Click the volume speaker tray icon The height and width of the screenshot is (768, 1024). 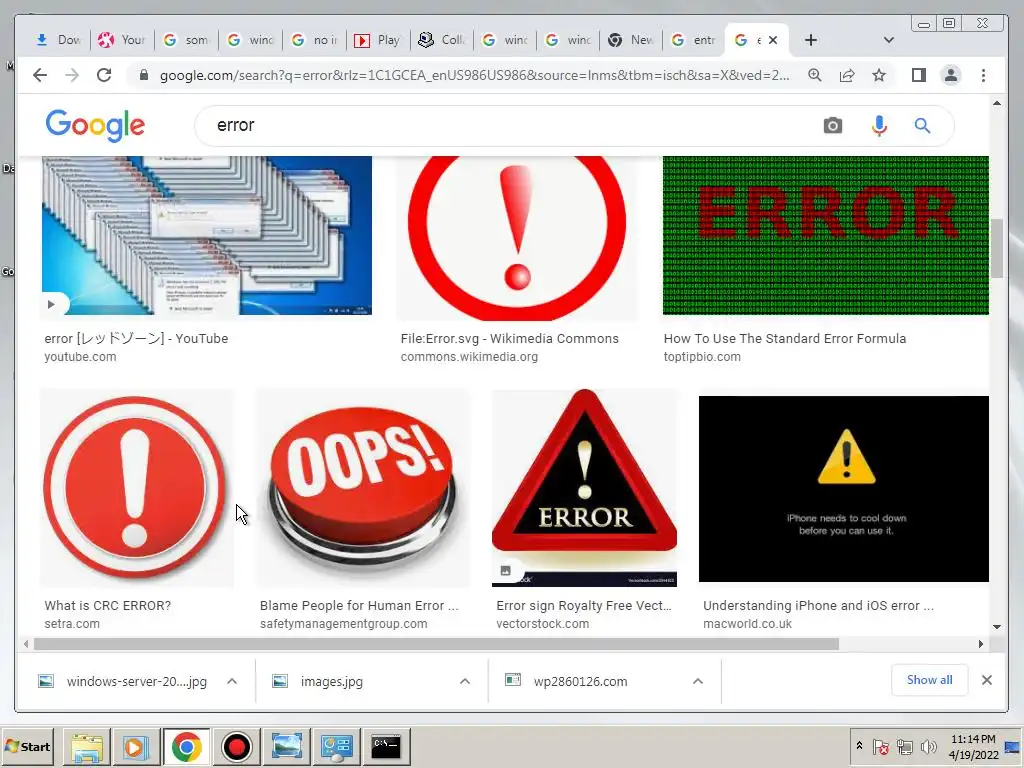point(928,746)
